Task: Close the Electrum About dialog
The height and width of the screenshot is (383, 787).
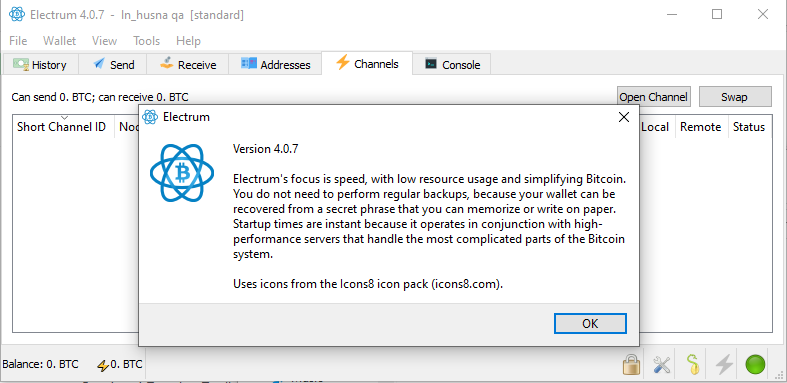Action: (x=624, y=117)
